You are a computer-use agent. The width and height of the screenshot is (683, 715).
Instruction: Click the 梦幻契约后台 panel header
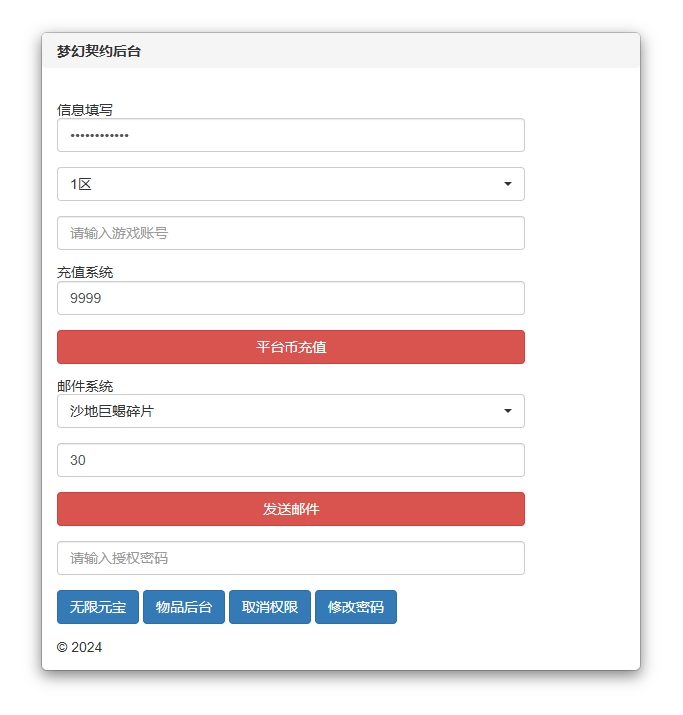coord(341,51)
